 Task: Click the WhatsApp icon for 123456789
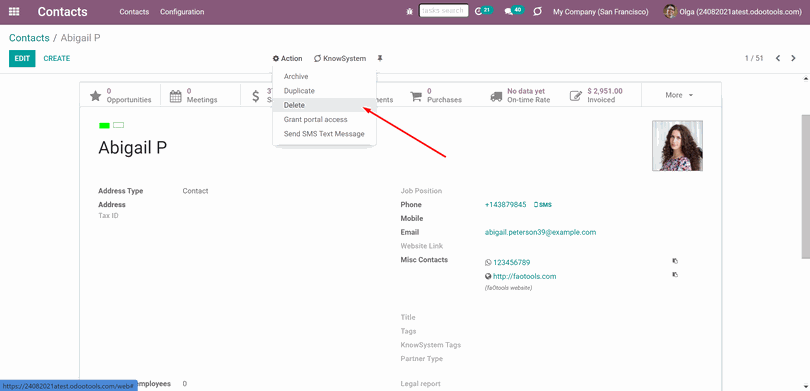tap(488, 263)
